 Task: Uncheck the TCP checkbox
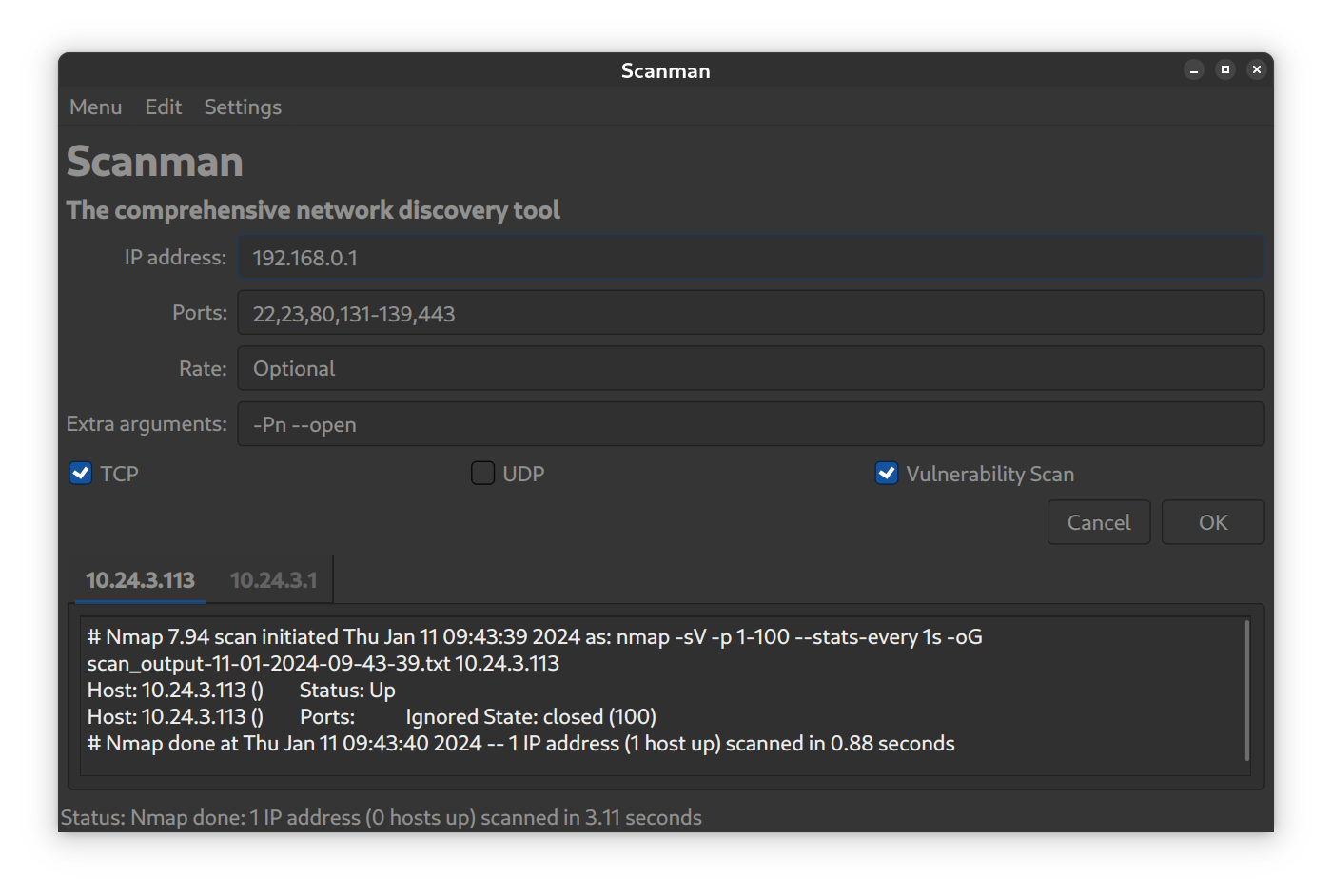point(81,473)
